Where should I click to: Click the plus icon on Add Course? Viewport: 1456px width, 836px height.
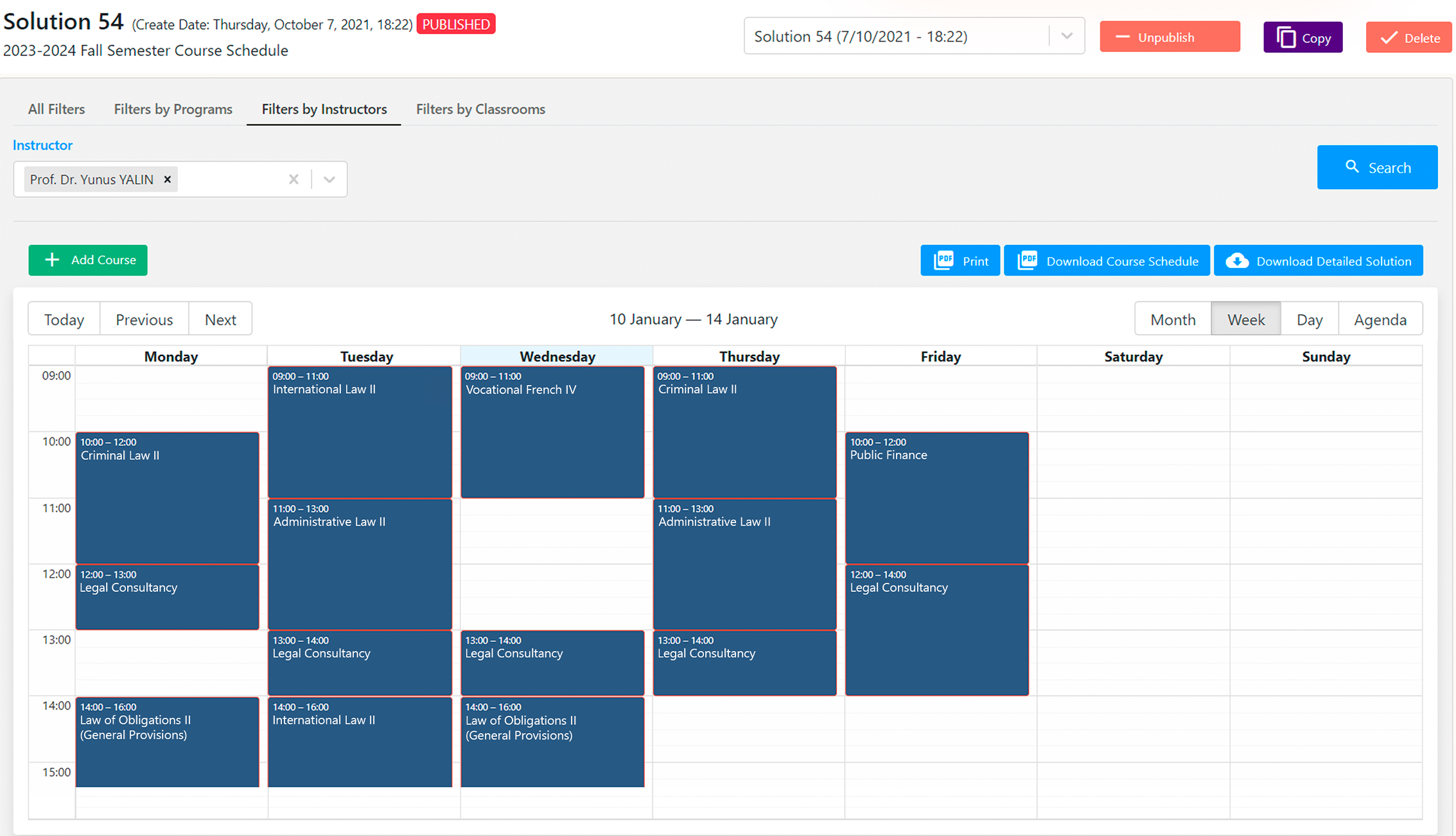52,260
